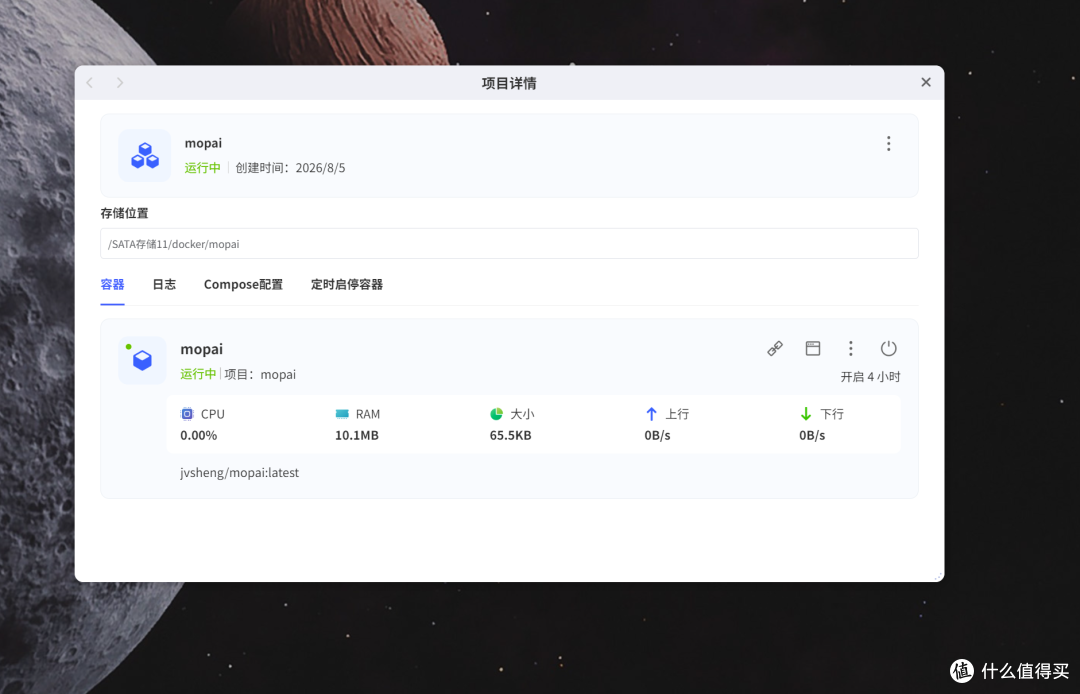Switch to the 容器 tab
Screen dimensions: 1080x694
(112, 284)
